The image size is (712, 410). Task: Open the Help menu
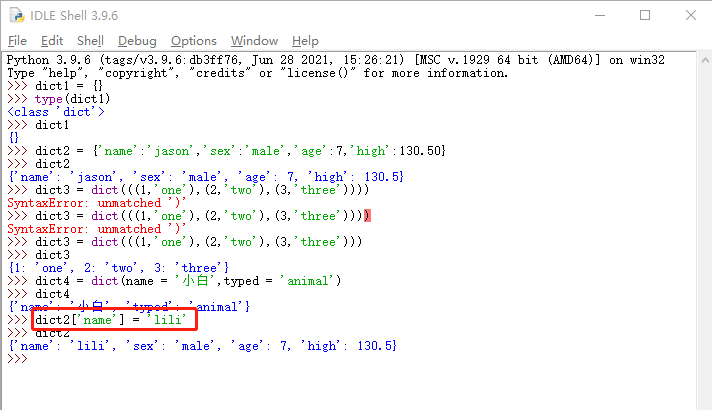tap(305, 41)
